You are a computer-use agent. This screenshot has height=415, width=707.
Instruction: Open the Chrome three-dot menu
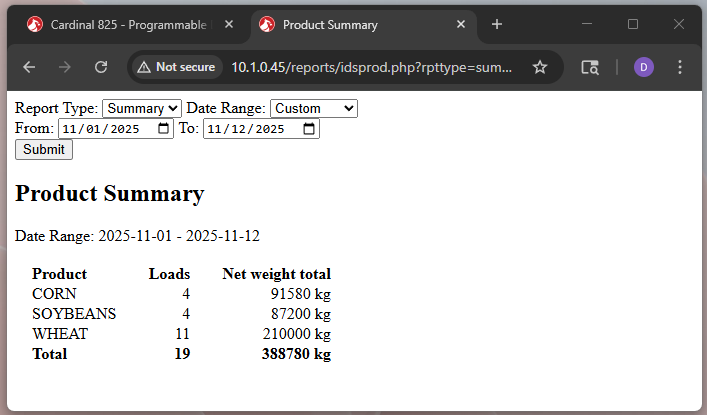coord(680,67)
